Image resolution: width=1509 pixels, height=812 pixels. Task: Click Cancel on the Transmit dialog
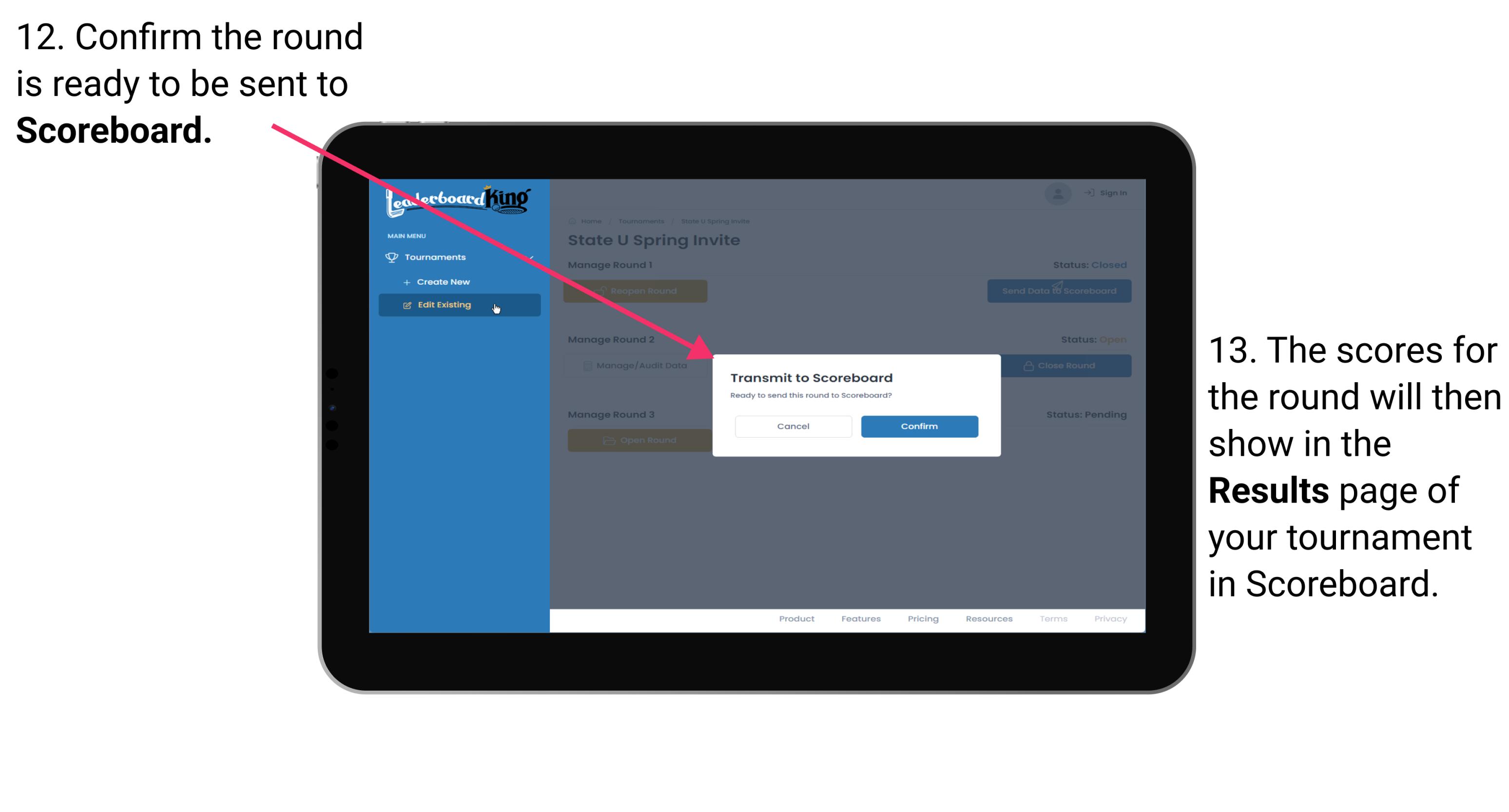793,425
